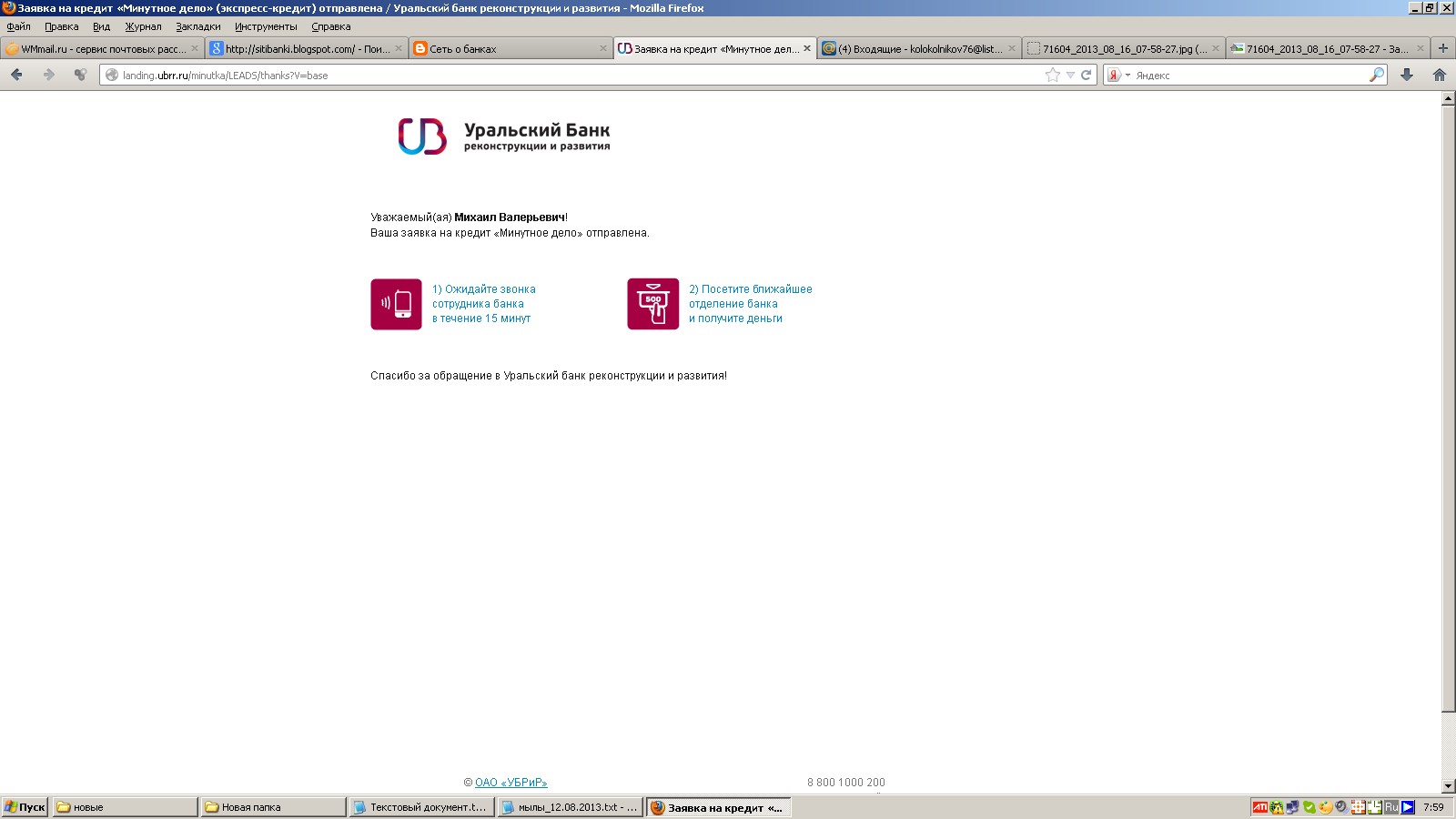Screen dimensions: 1456x819
Task: Click the browser Forward arrow button
Action: (x=49, y=75)
